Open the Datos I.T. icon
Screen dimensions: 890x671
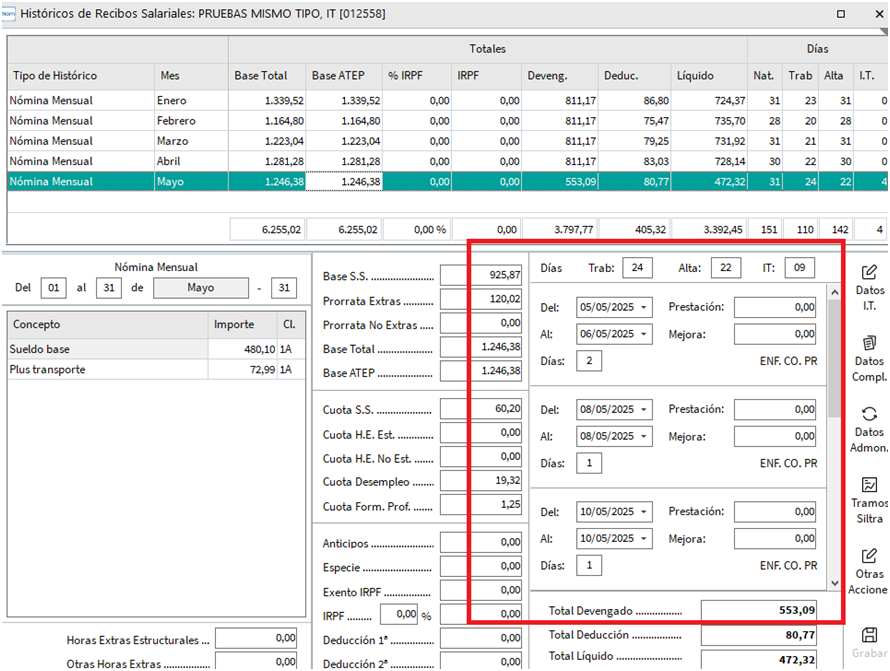click(869, 272)
